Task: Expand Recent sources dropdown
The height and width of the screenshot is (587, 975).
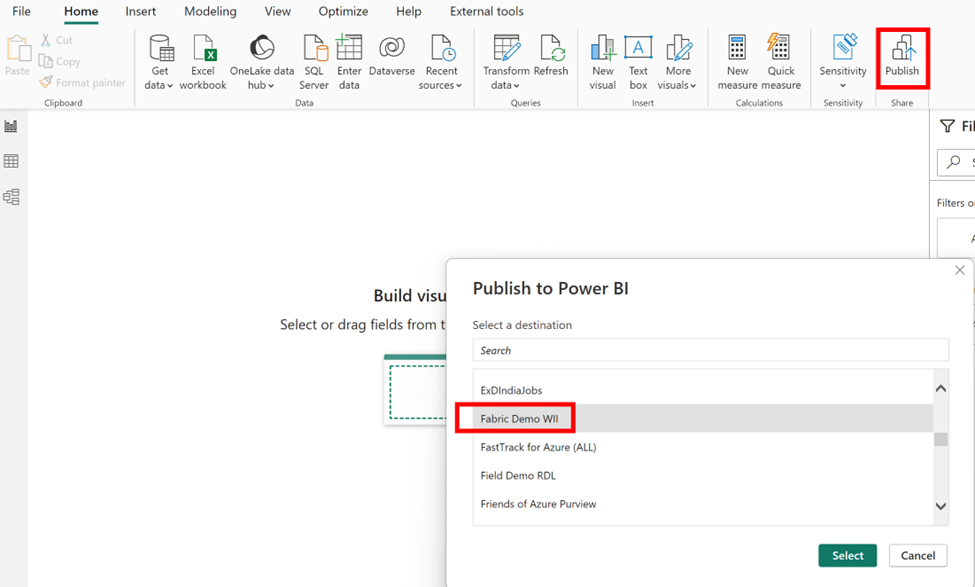Action: point(441,62)
